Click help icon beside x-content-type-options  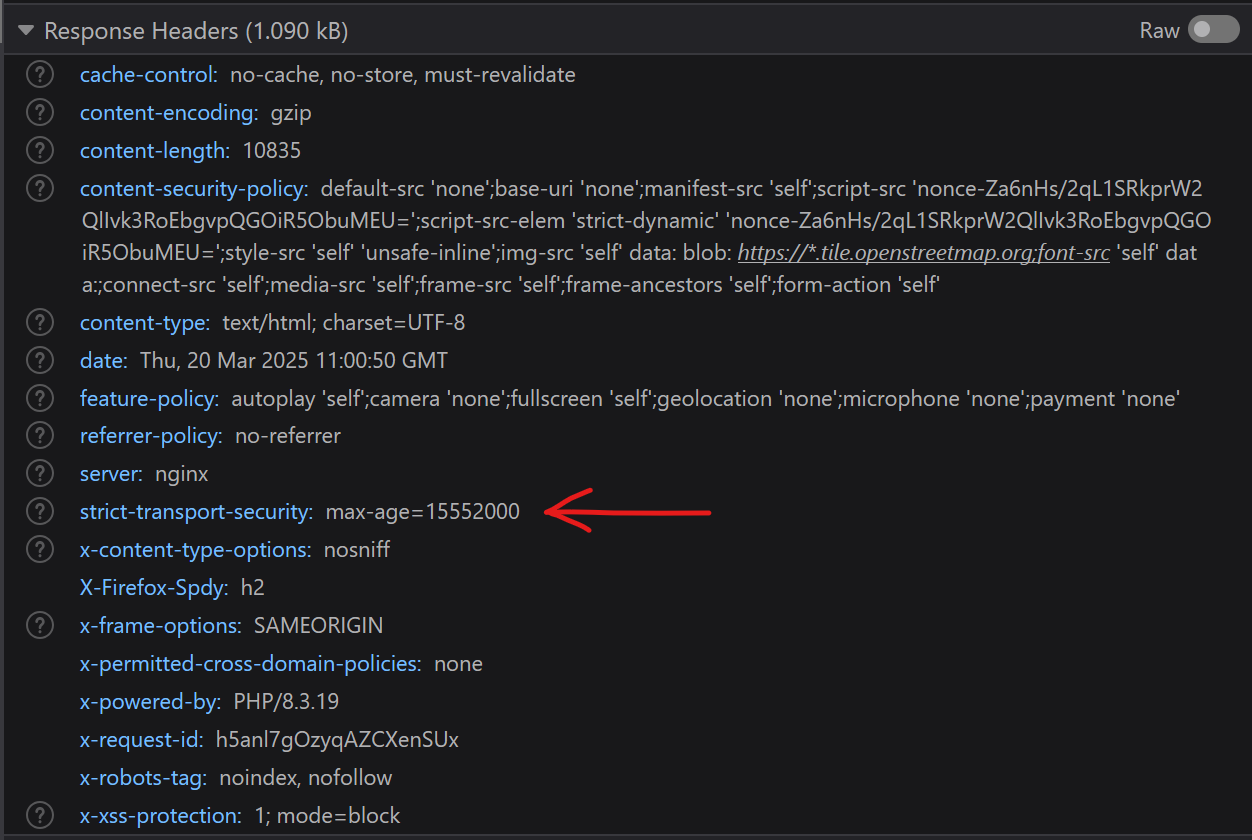tap(39, 550)
